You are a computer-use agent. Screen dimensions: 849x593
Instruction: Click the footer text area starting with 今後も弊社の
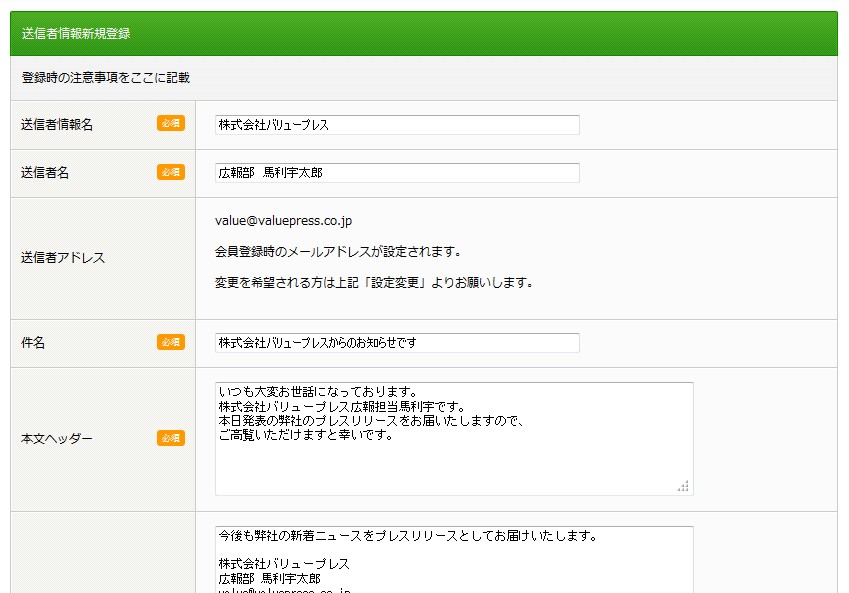454,559
